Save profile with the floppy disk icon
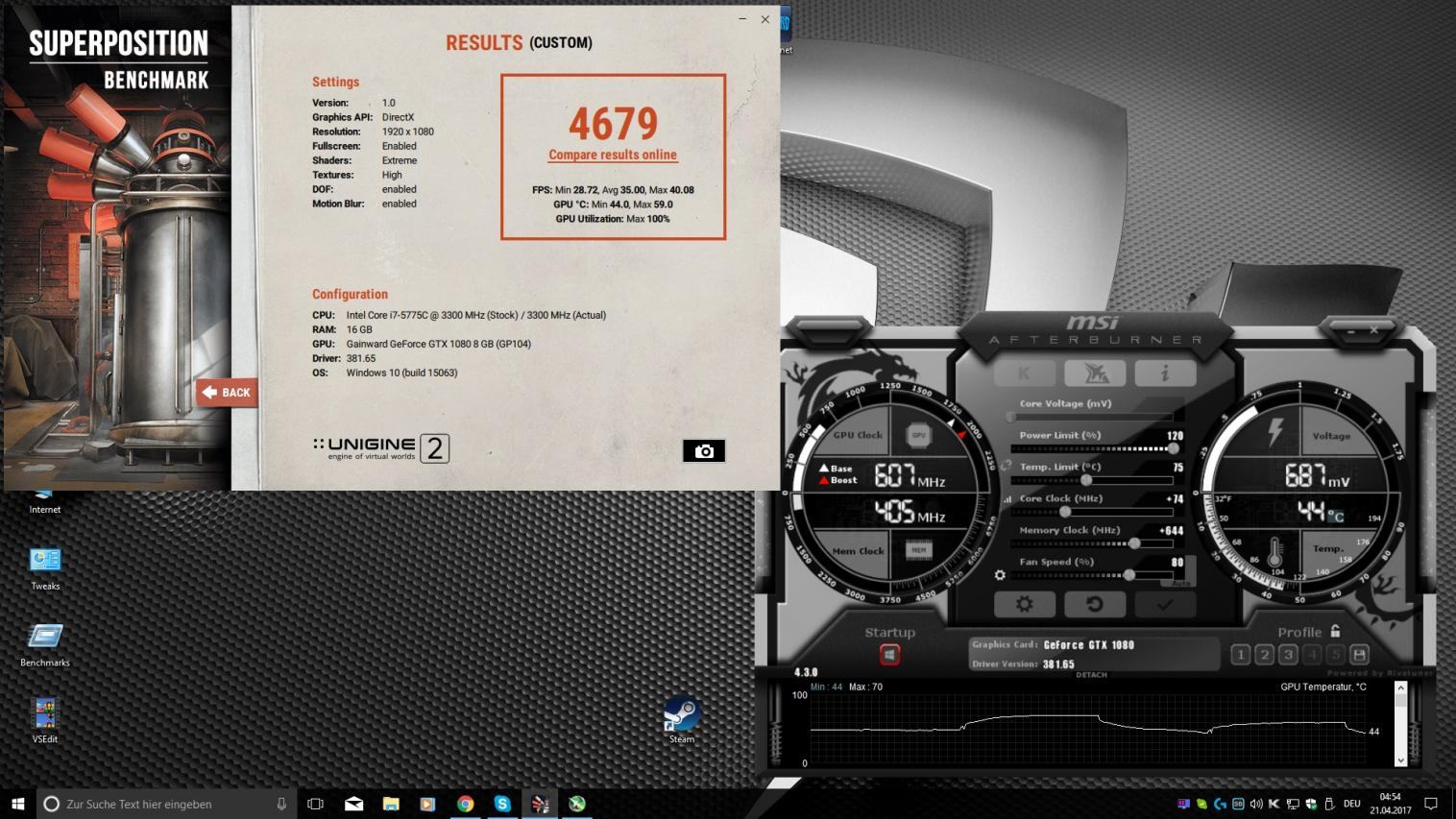1456x819 pixels. [1359, 655]
